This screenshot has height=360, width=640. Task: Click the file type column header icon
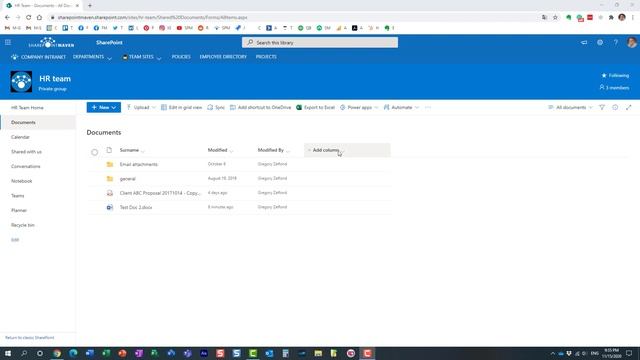click(x=109, y=150)
